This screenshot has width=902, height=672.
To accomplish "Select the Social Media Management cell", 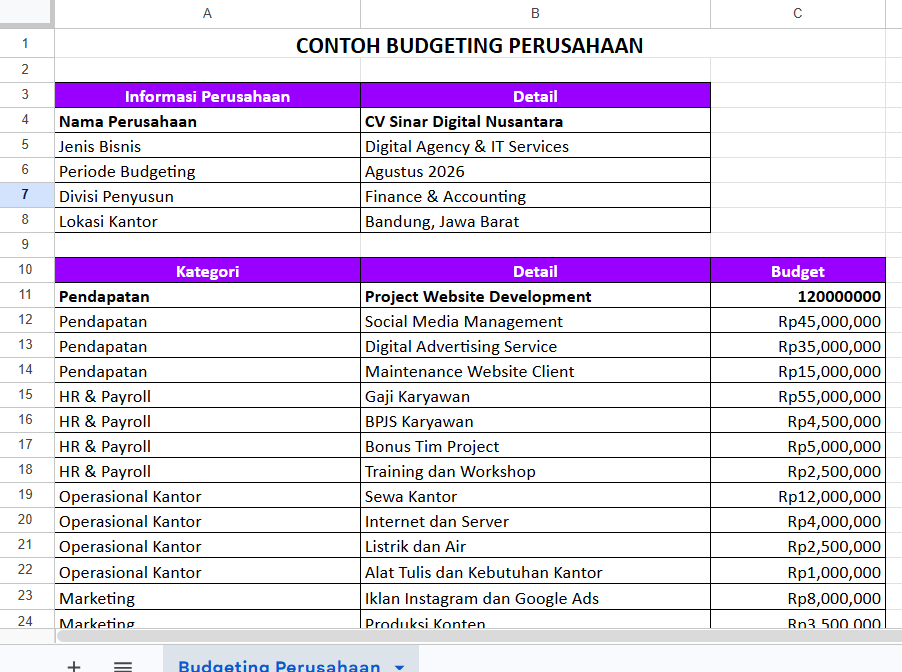I will click(536, 320).
